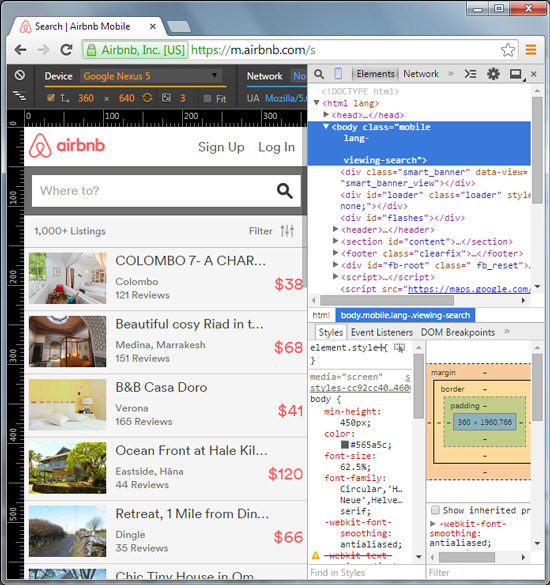
Task: Toggle device mode phone icon
Action: click(x=338, y=74)
